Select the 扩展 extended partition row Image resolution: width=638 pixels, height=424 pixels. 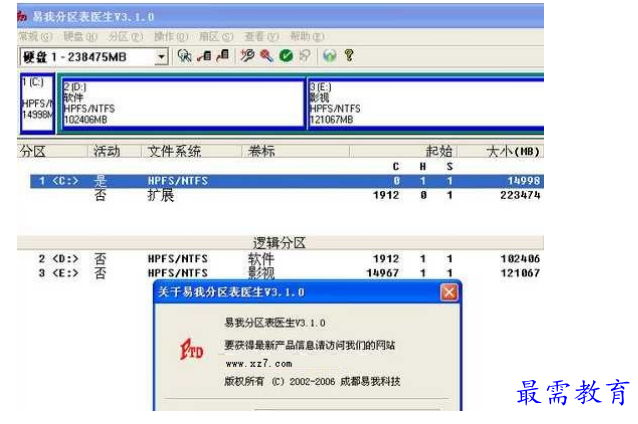[x=287, y=195]
